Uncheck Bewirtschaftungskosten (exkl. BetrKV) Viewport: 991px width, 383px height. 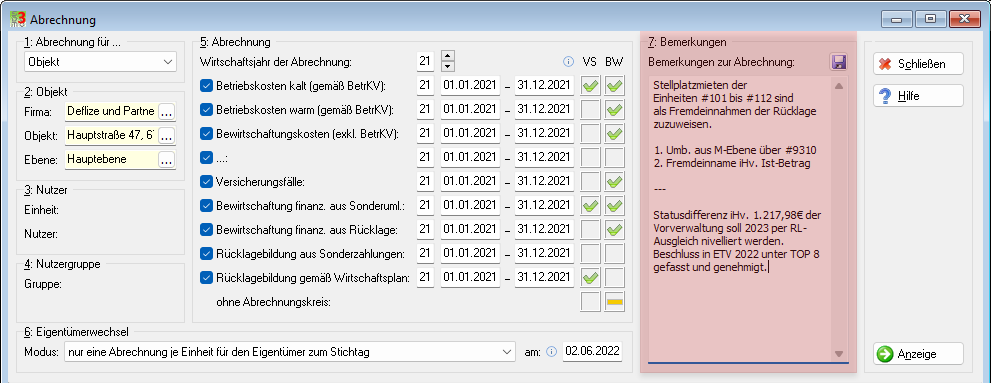pos(206,133)
